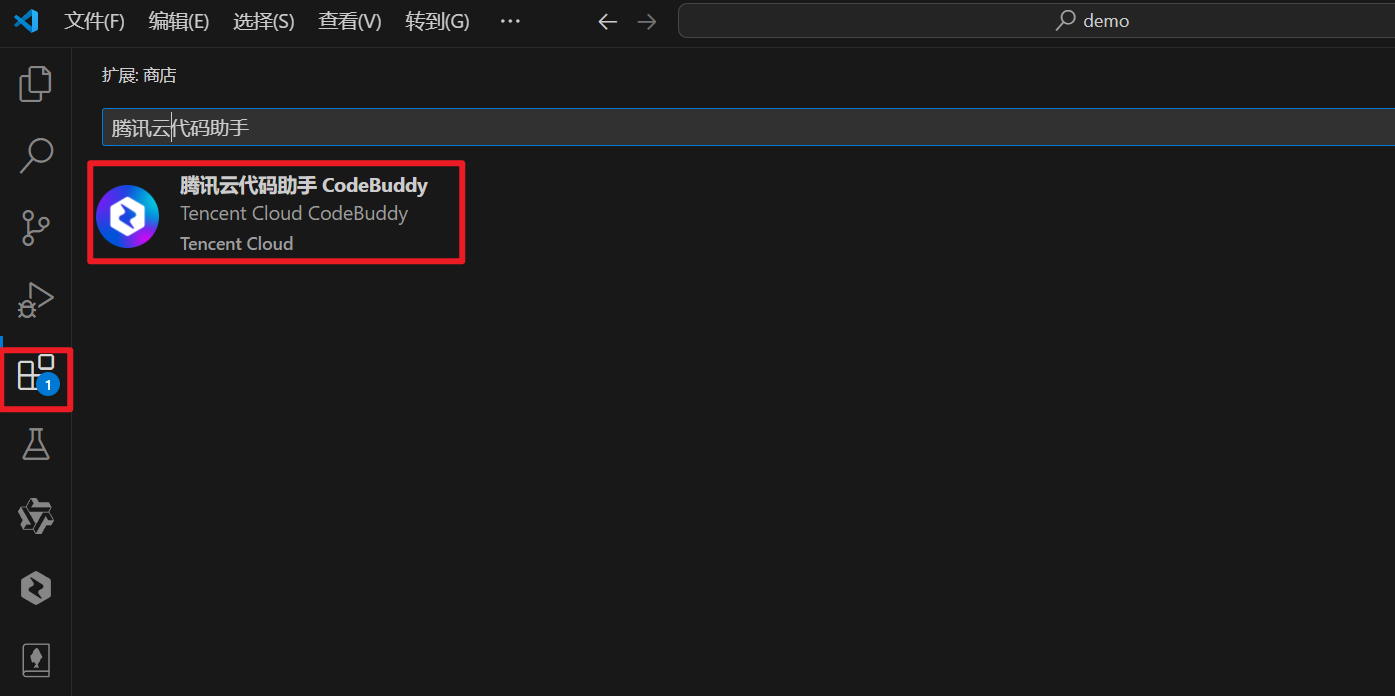Open the 选择(S) menu

(x=264, y=21)
